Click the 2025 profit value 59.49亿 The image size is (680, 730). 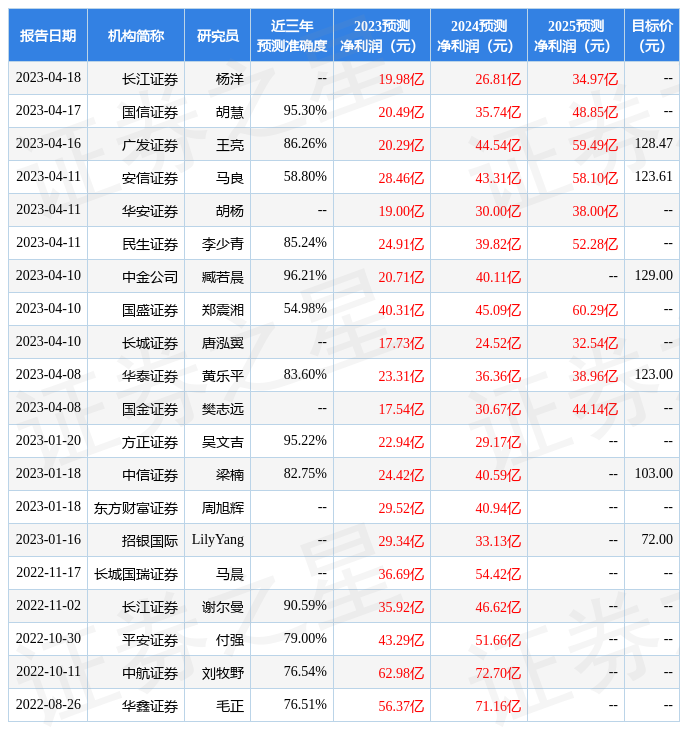(595, 145)
